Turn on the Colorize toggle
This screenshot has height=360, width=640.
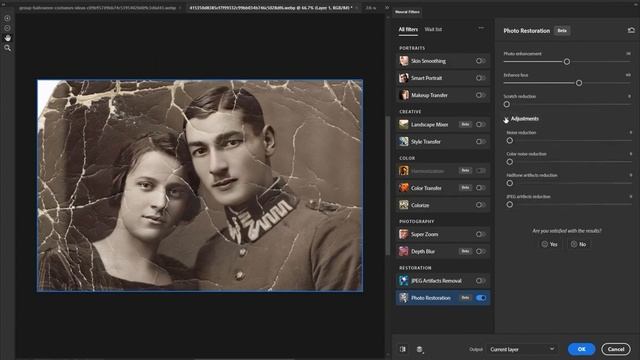pyautogui.click(x=481, y=205)
